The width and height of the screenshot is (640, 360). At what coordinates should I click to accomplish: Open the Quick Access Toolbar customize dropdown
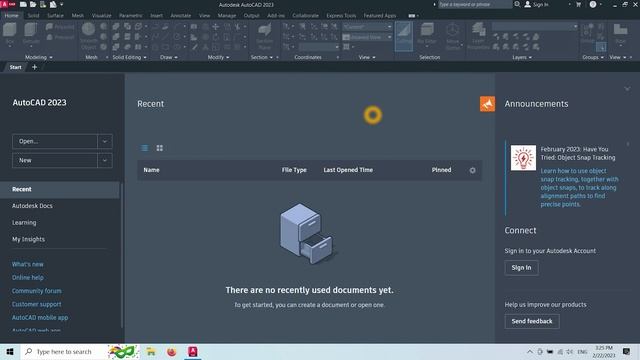coord(62,4)
